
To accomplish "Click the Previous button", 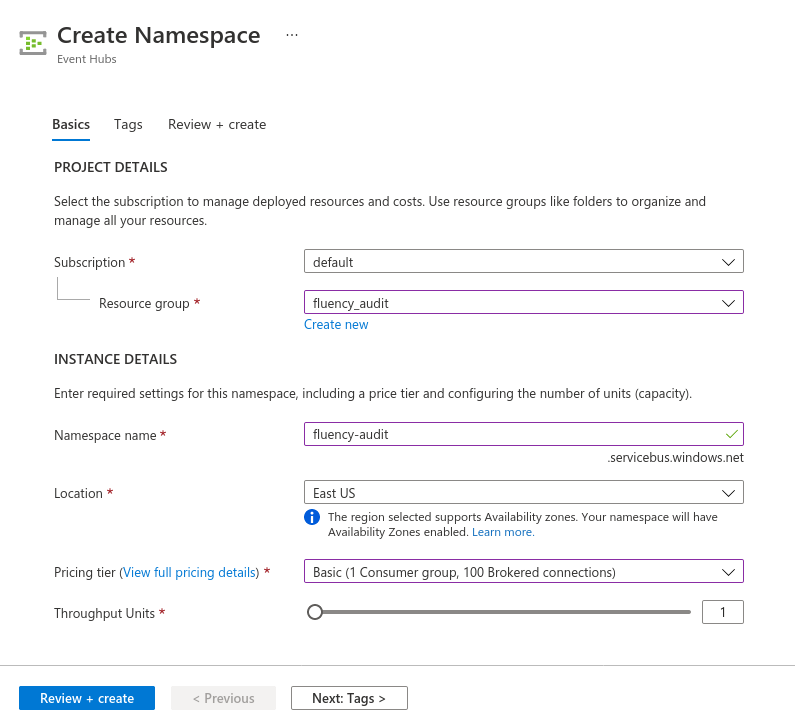I will (x=224, y=698).
